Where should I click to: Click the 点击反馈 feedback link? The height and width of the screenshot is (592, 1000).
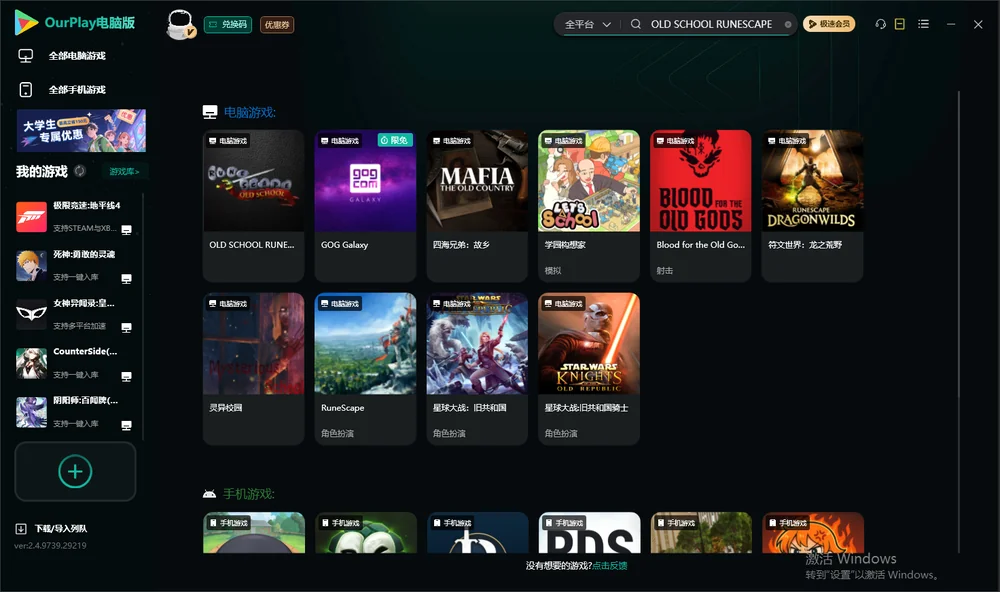tap(609, 565)
